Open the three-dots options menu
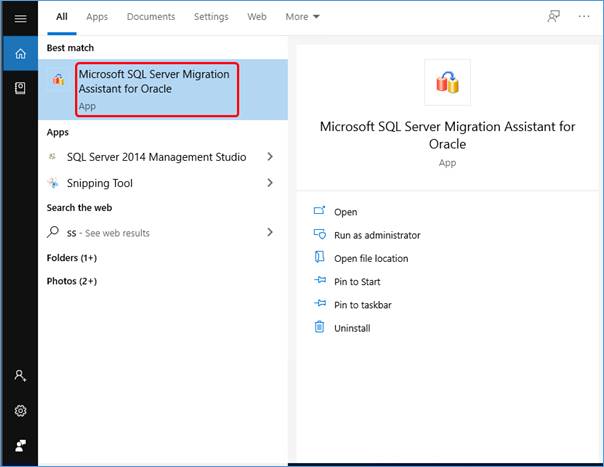The image size is (604, 467). 584,16
